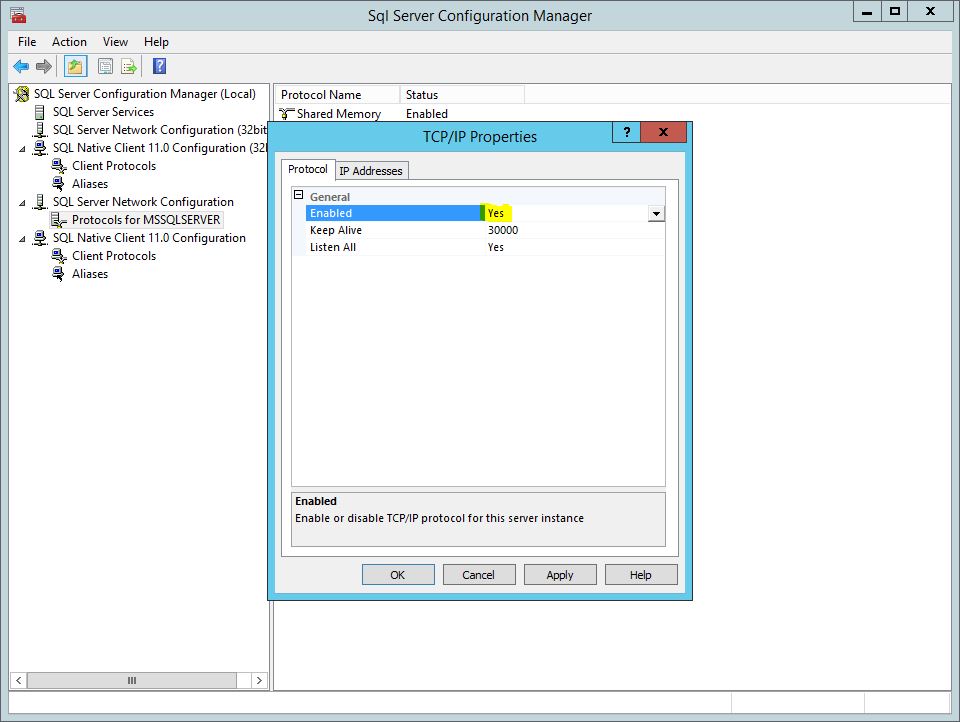This screenshot has width=960, height=722.
Task: Open the Help menu
Action: click(x=156, y=42)
